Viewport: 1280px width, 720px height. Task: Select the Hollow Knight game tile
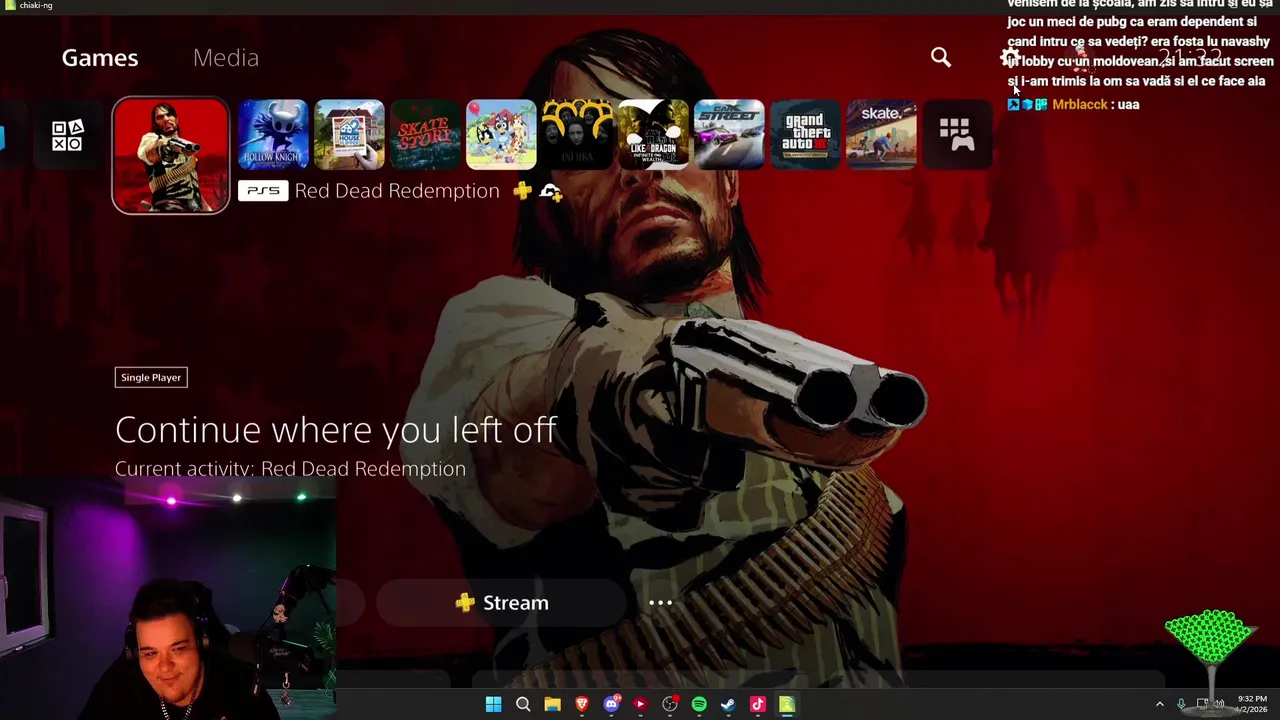tap(273, 134)
